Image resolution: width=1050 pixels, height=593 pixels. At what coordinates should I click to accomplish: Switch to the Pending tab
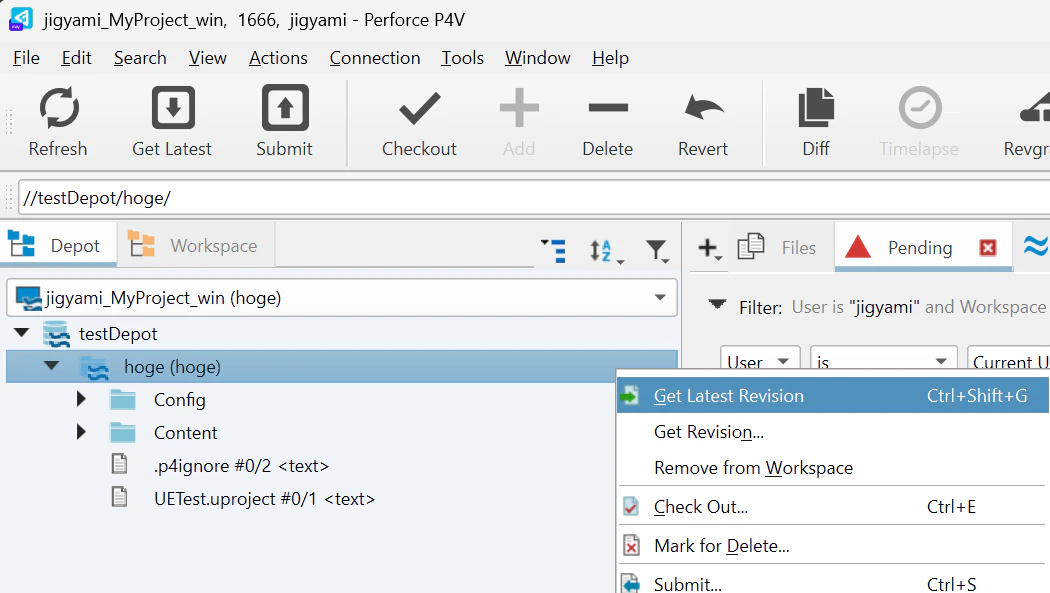(x=923, y=248)
